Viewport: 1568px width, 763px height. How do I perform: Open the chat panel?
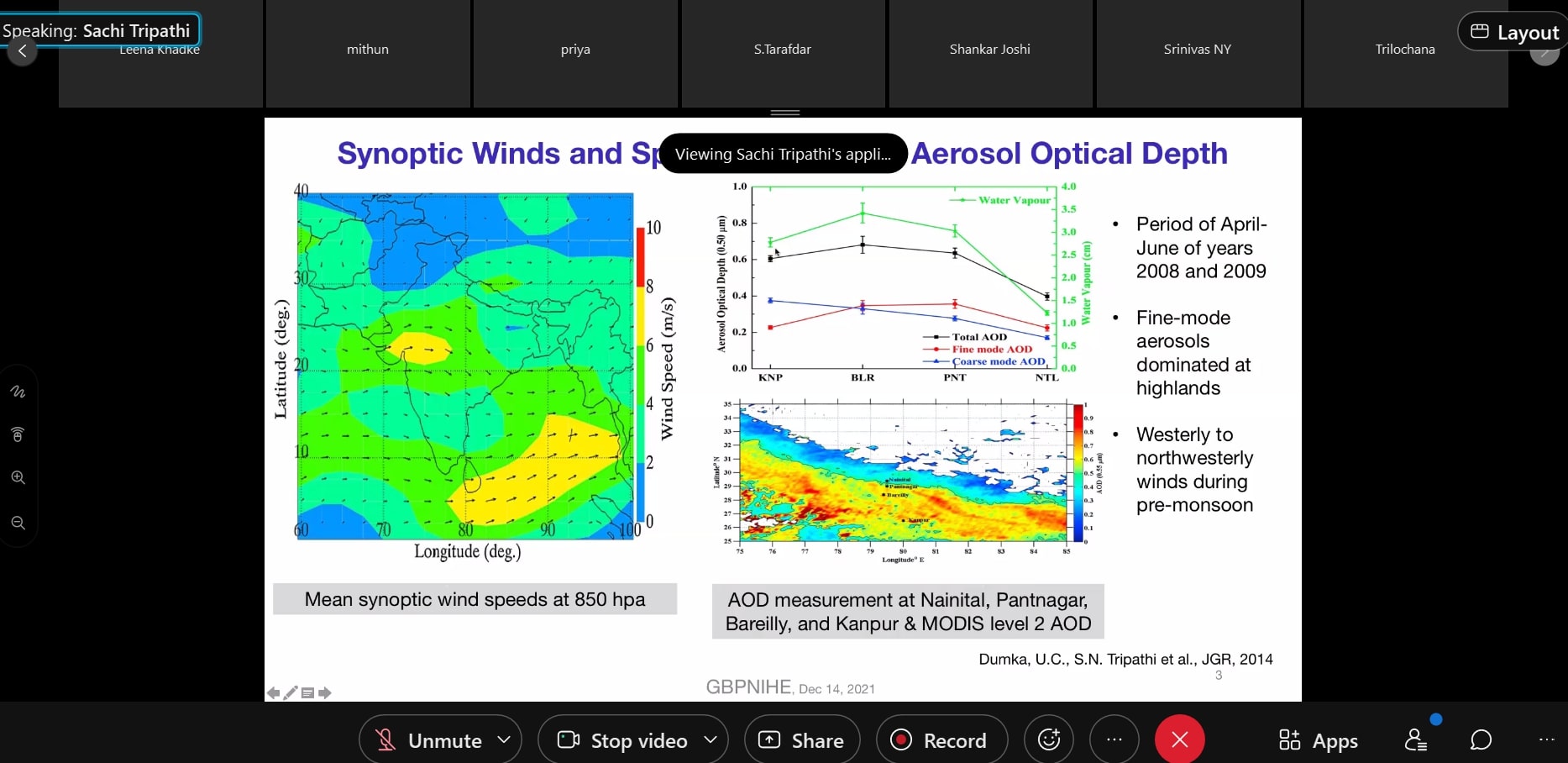click(x=1481, y=739)
